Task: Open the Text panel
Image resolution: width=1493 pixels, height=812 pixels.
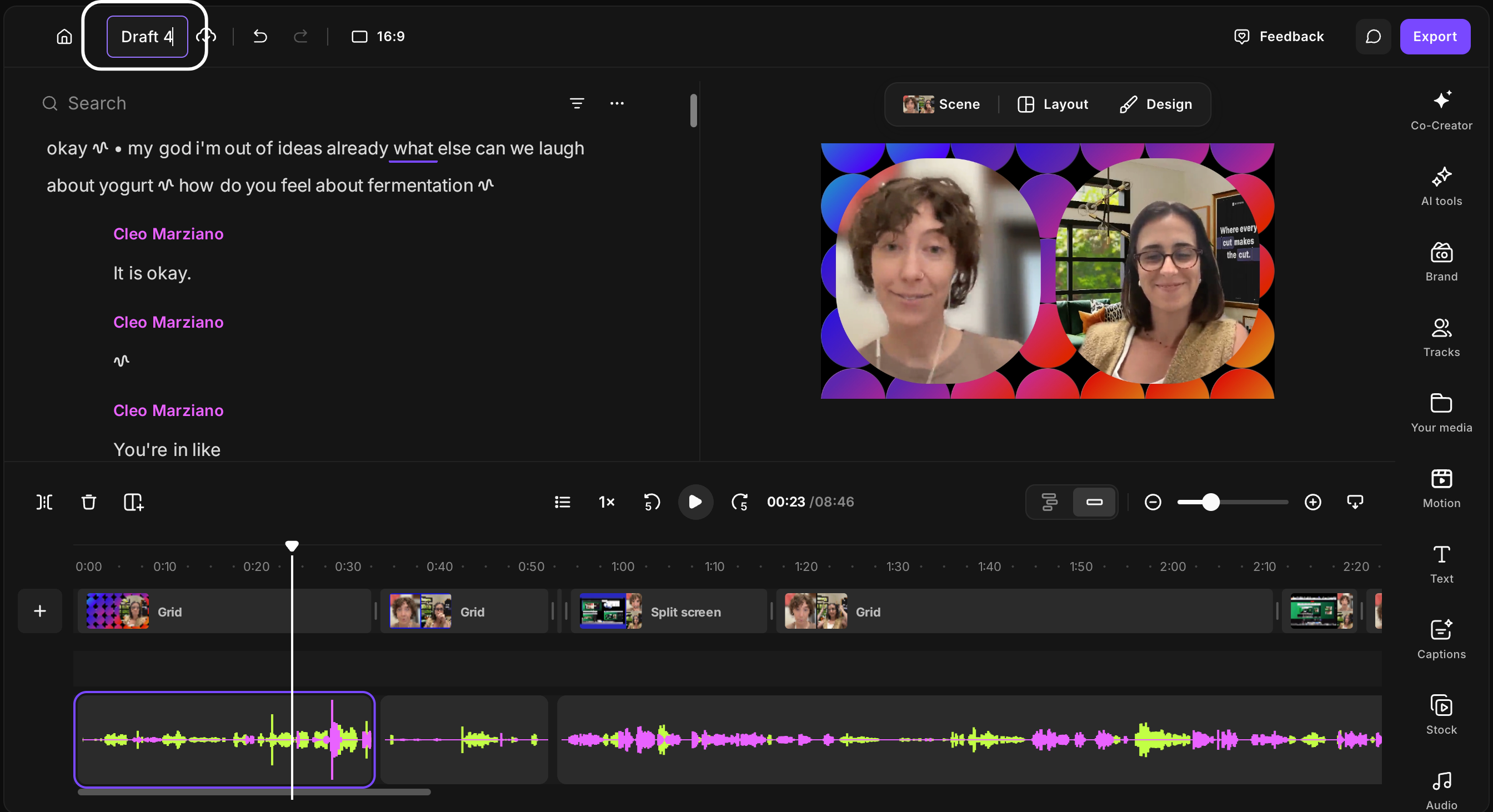Action: (x=1441, y=564)
